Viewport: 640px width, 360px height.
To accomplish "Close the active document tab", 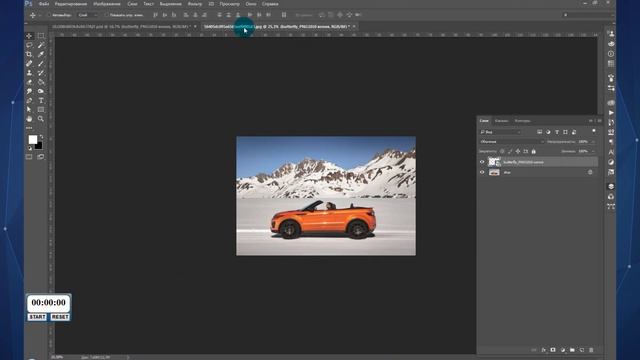I will point(354,27).
